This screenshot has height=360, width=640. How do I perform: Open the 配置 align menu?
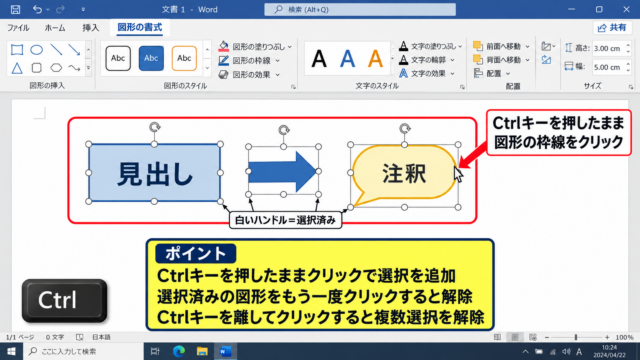(x=492, y=73)
